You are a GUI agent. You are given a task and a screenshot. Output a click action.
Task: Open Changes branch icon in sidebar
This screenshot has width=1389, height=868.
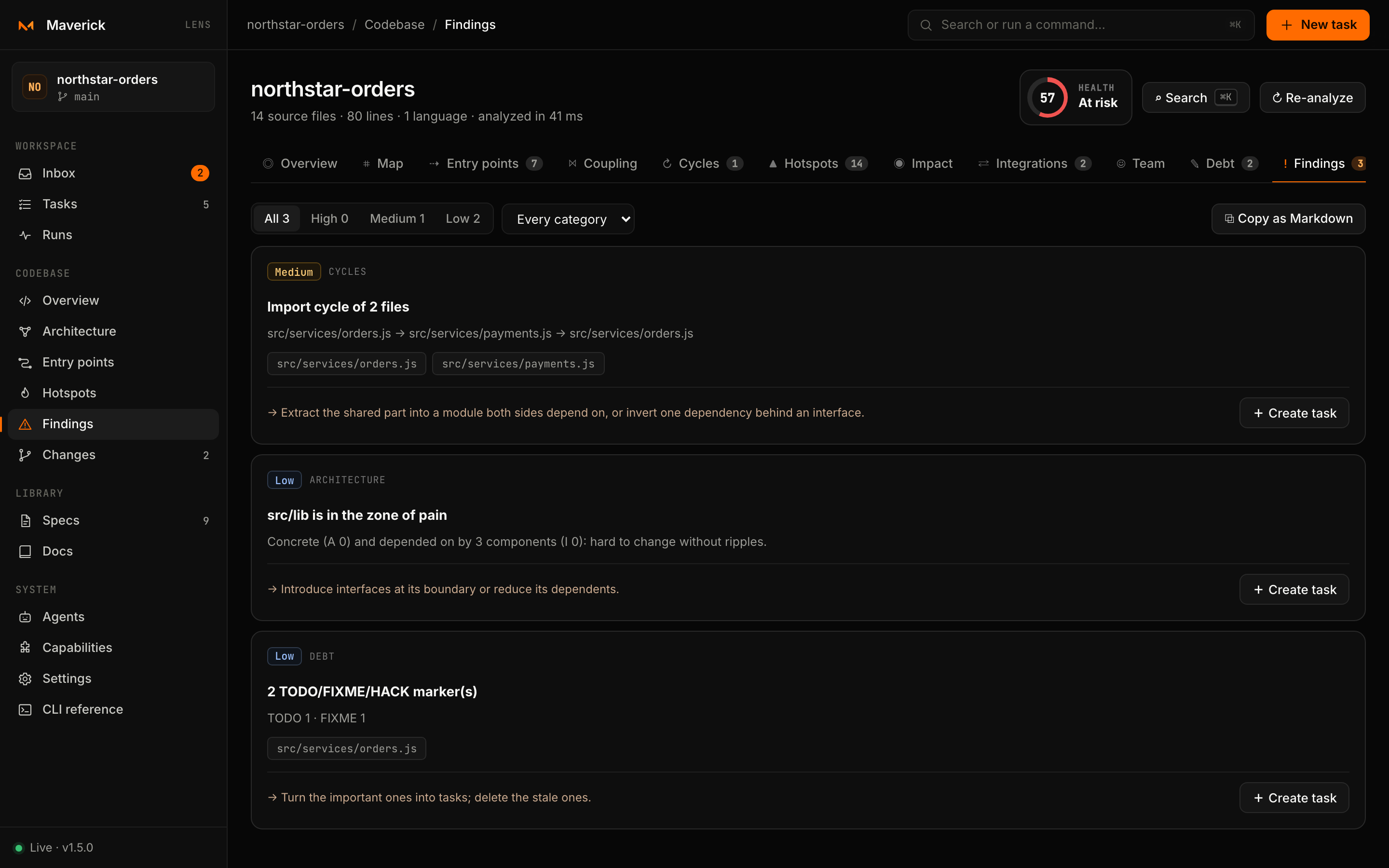pos(25,455)
